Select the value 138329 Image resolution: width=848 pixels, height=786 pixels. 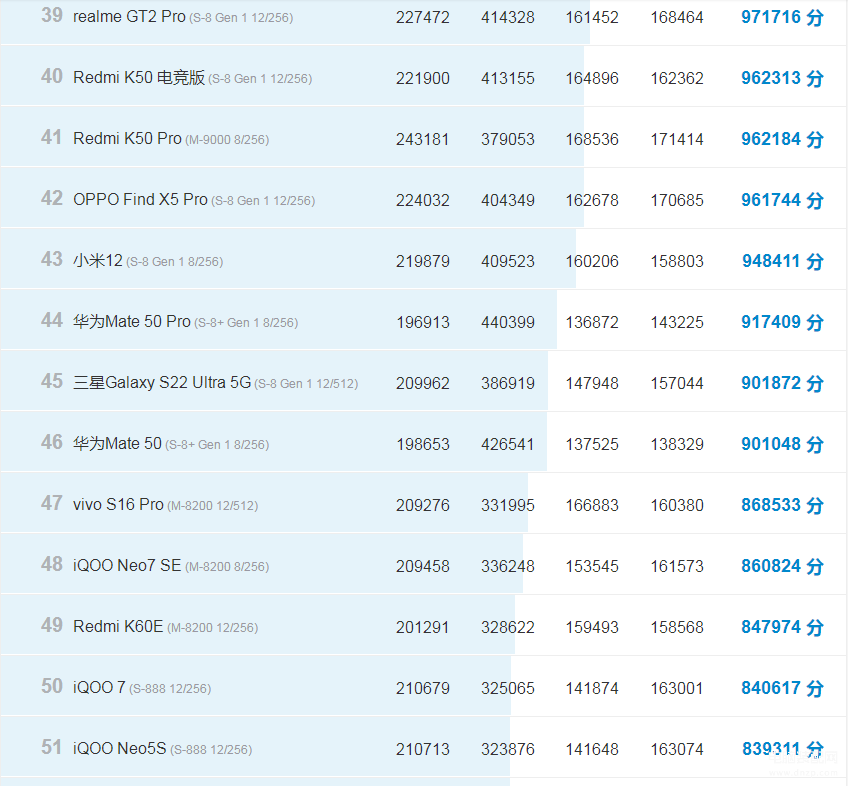pyautogui.click(x=677, y=445)
